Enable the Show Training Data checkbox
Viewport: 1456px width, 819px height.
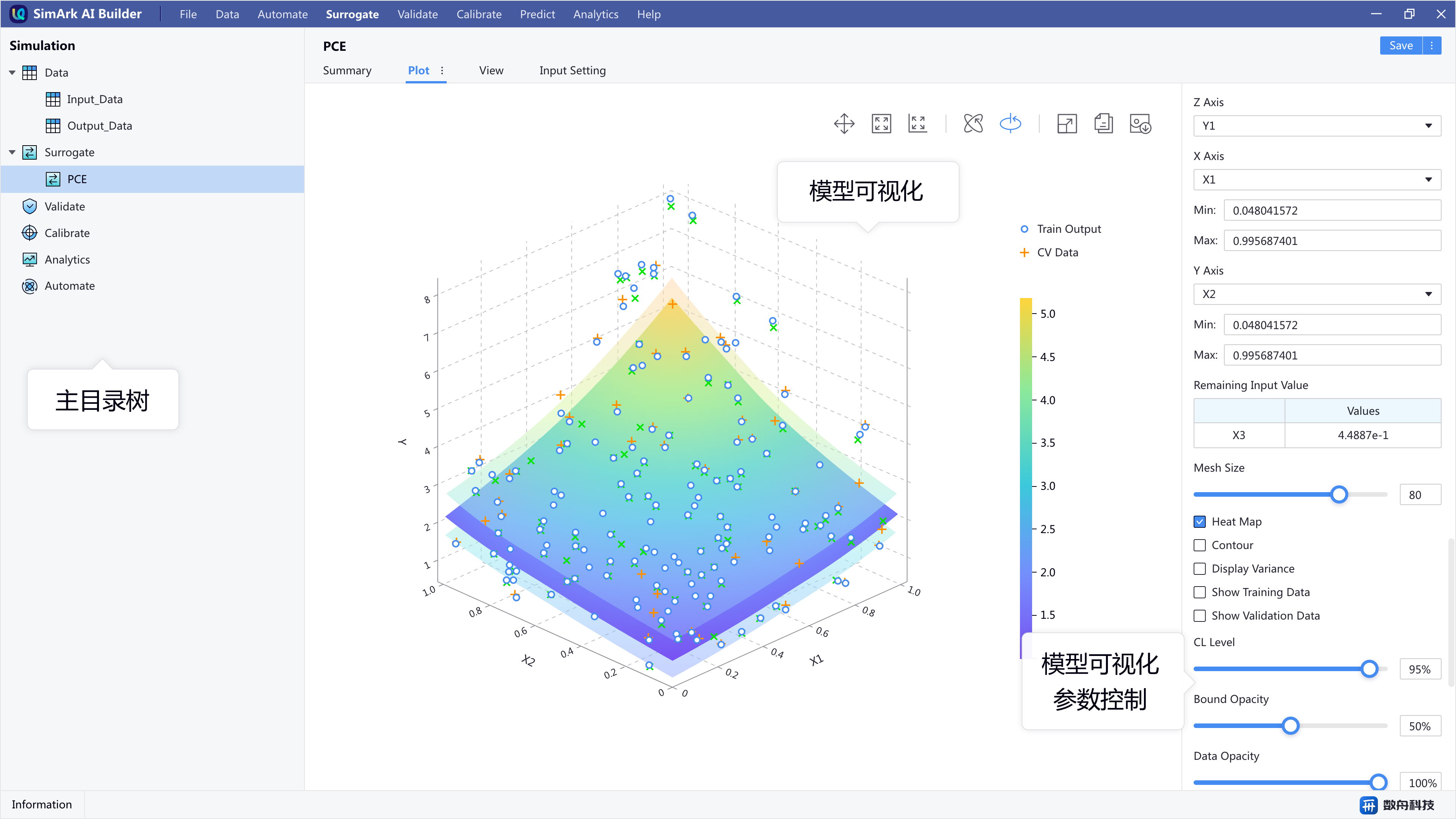point(1199,592)
